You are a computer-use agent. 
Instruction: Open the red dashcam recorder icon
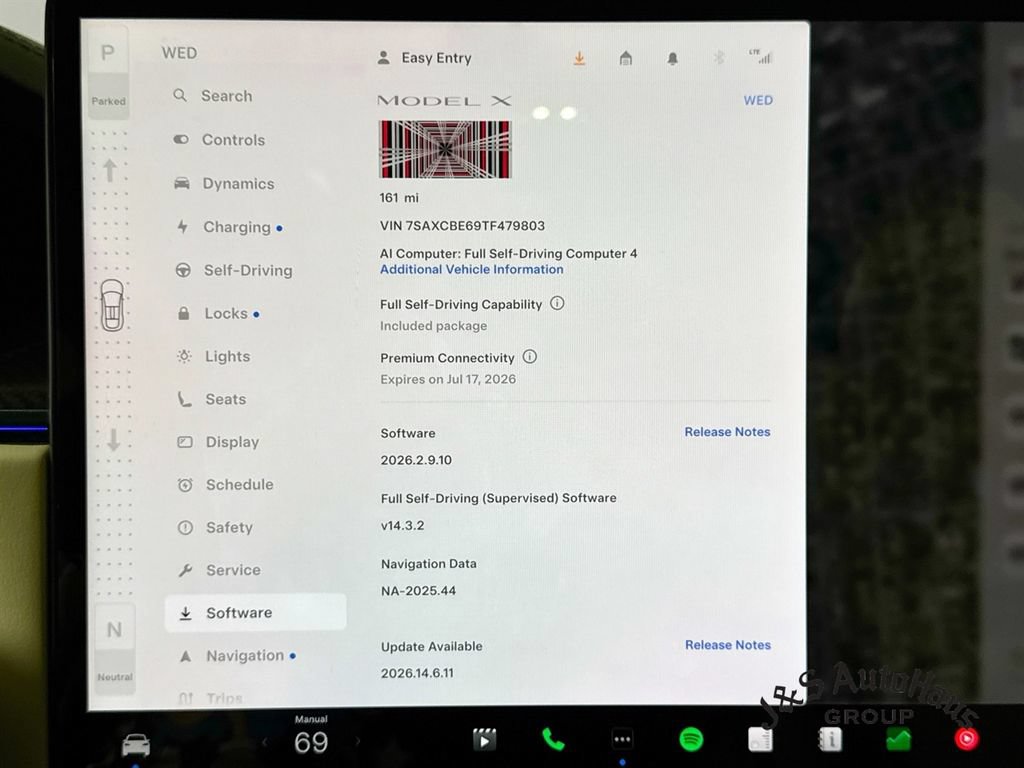pyautogui.click(x=967, y=739)
